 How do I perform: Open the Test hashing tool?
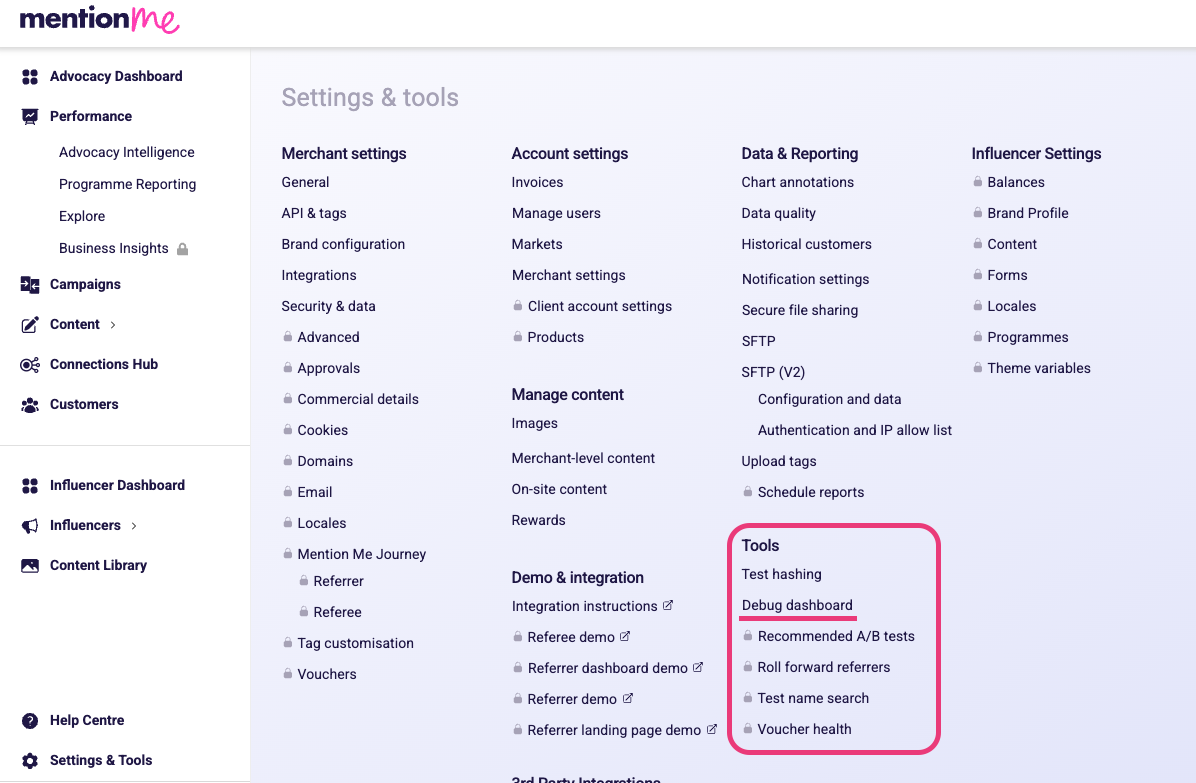pyautogui.click(x=781, y=574)
